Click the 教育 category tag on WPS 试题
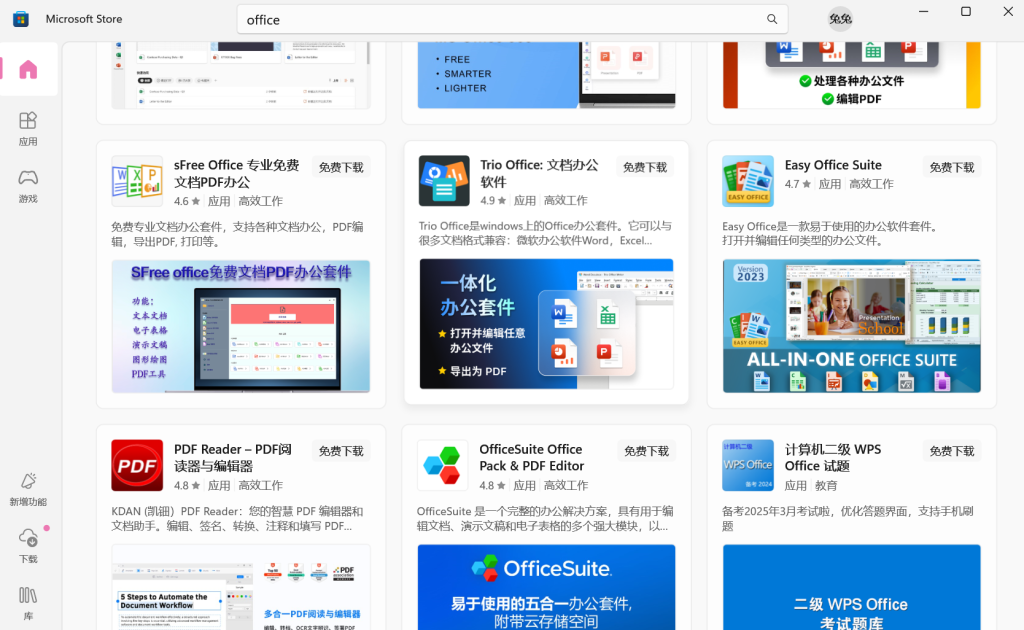The image size is (1024, 630). click(826, 486)
